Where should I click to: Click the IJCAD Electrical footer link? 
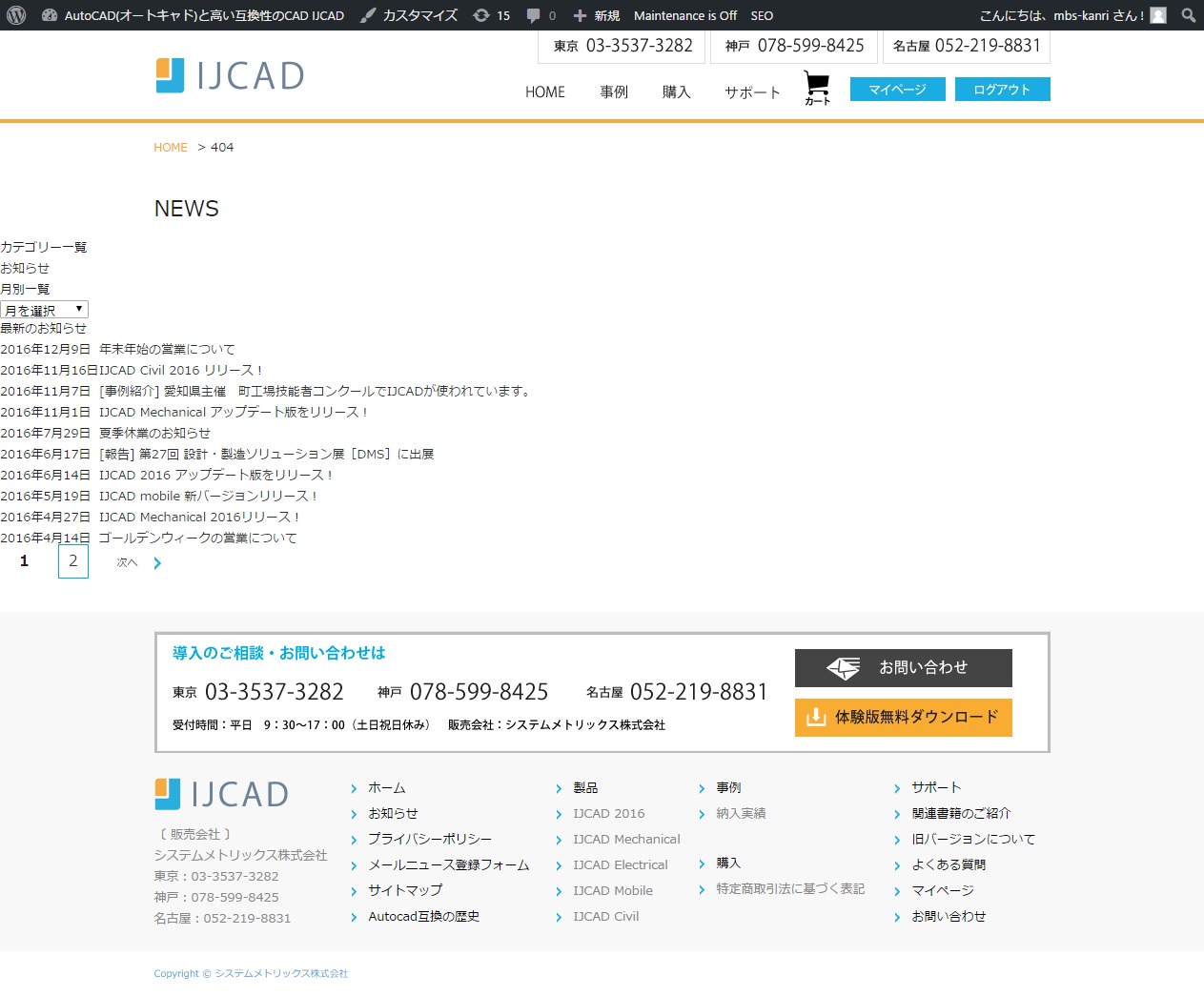pos(621,865)
